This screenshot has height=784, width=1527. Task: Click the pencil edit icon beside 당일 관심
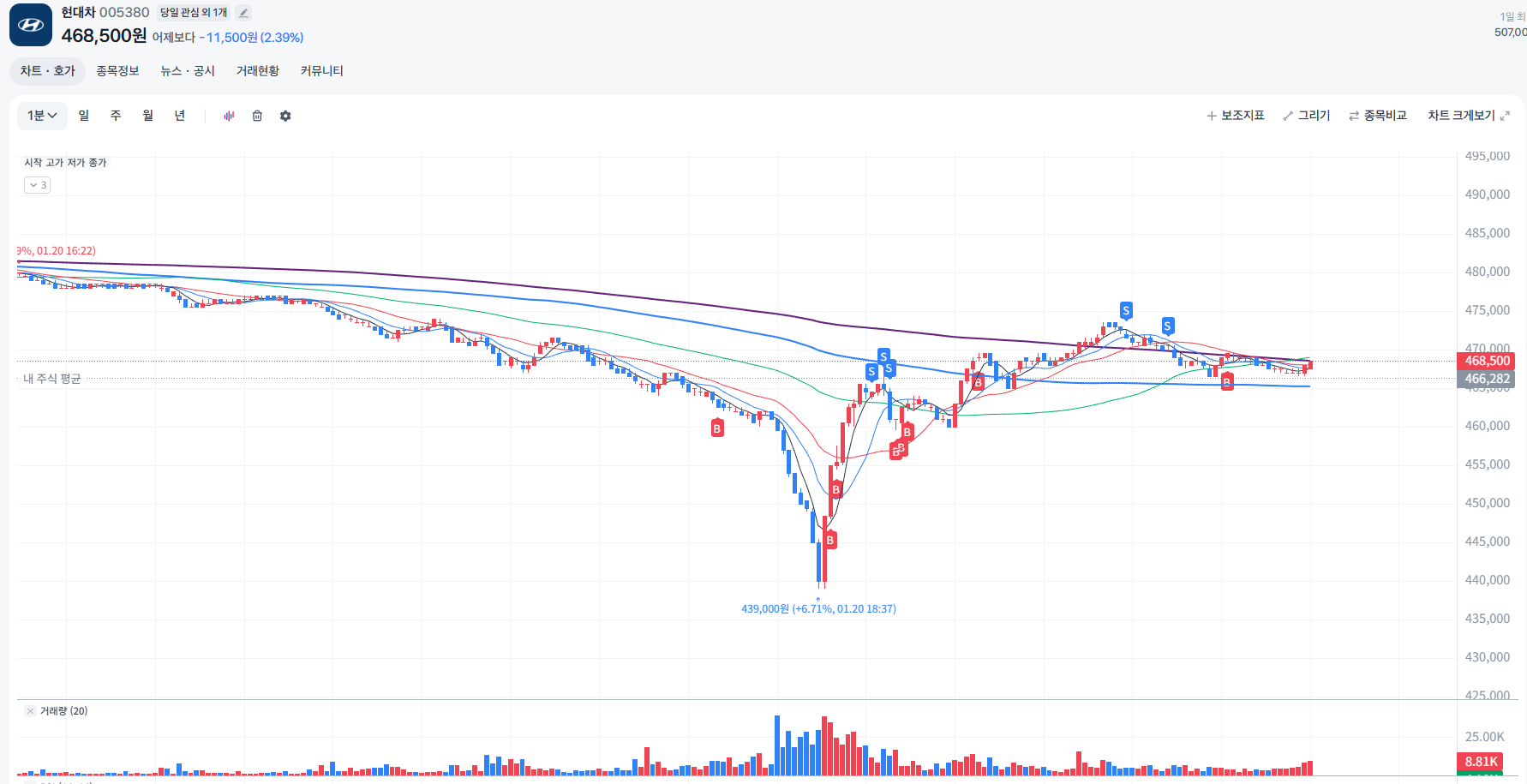click(243, 13)
